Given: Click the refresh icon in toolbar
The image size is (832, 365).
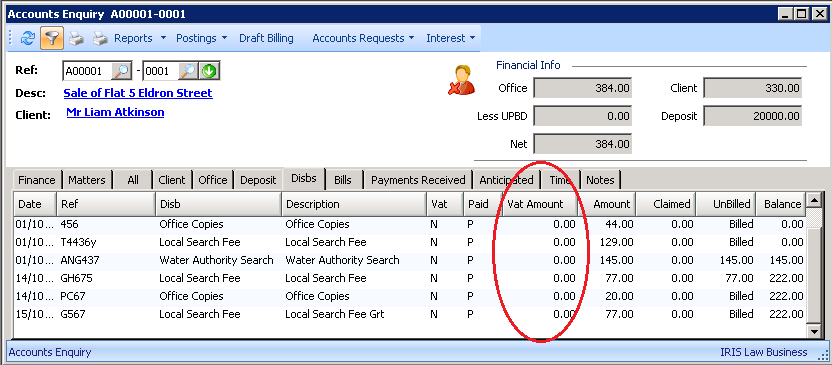Looking at the screenshot, I should [28, 38].
